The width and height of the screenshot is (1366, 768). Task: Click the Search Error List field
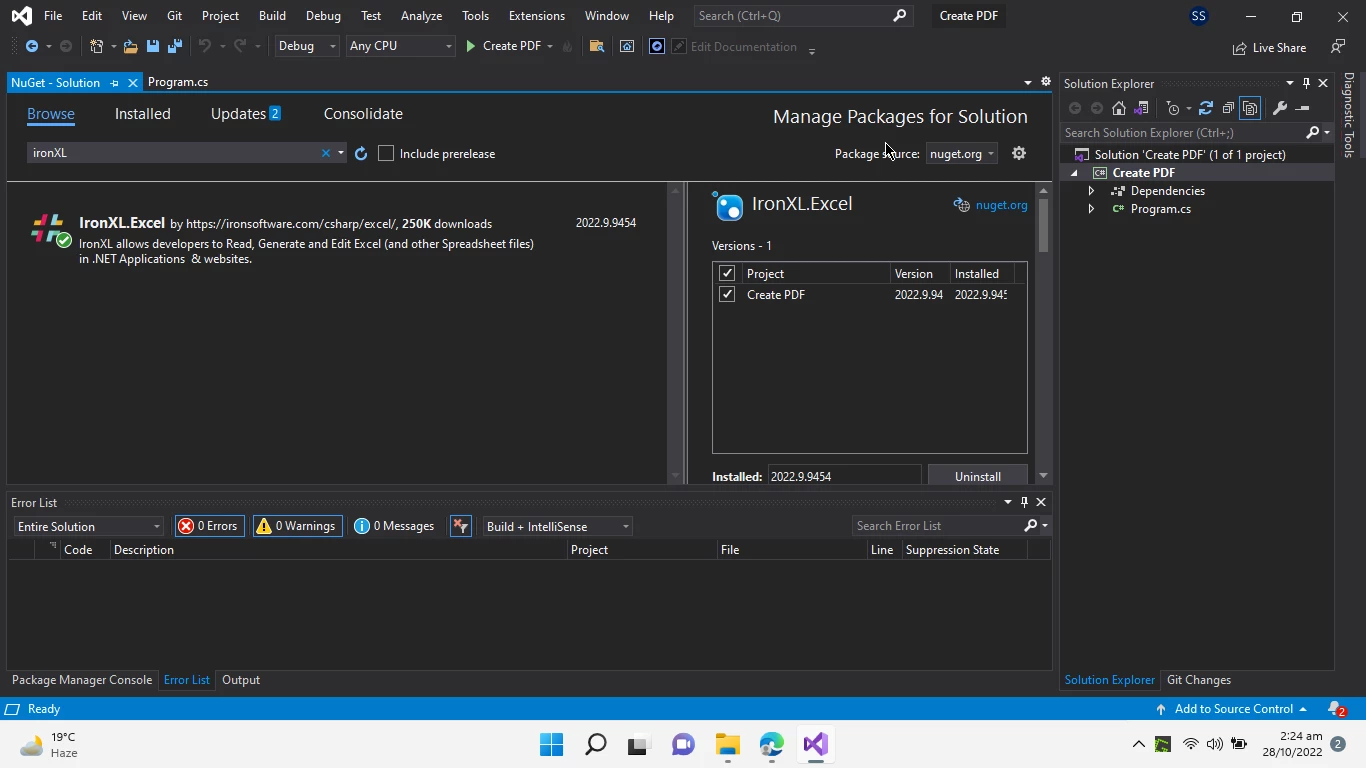pos(937,526)
